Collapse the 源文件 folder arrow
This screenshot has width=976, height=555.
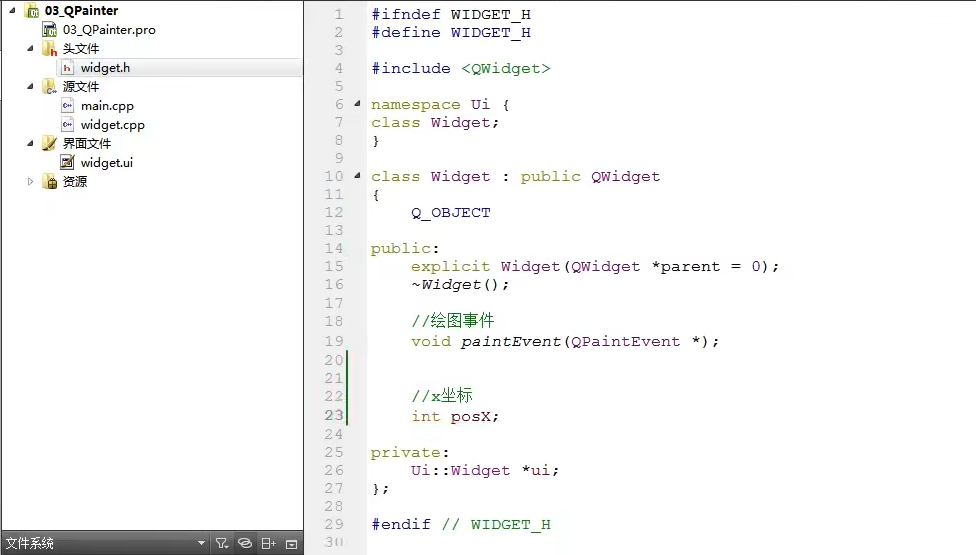(30, 86)
